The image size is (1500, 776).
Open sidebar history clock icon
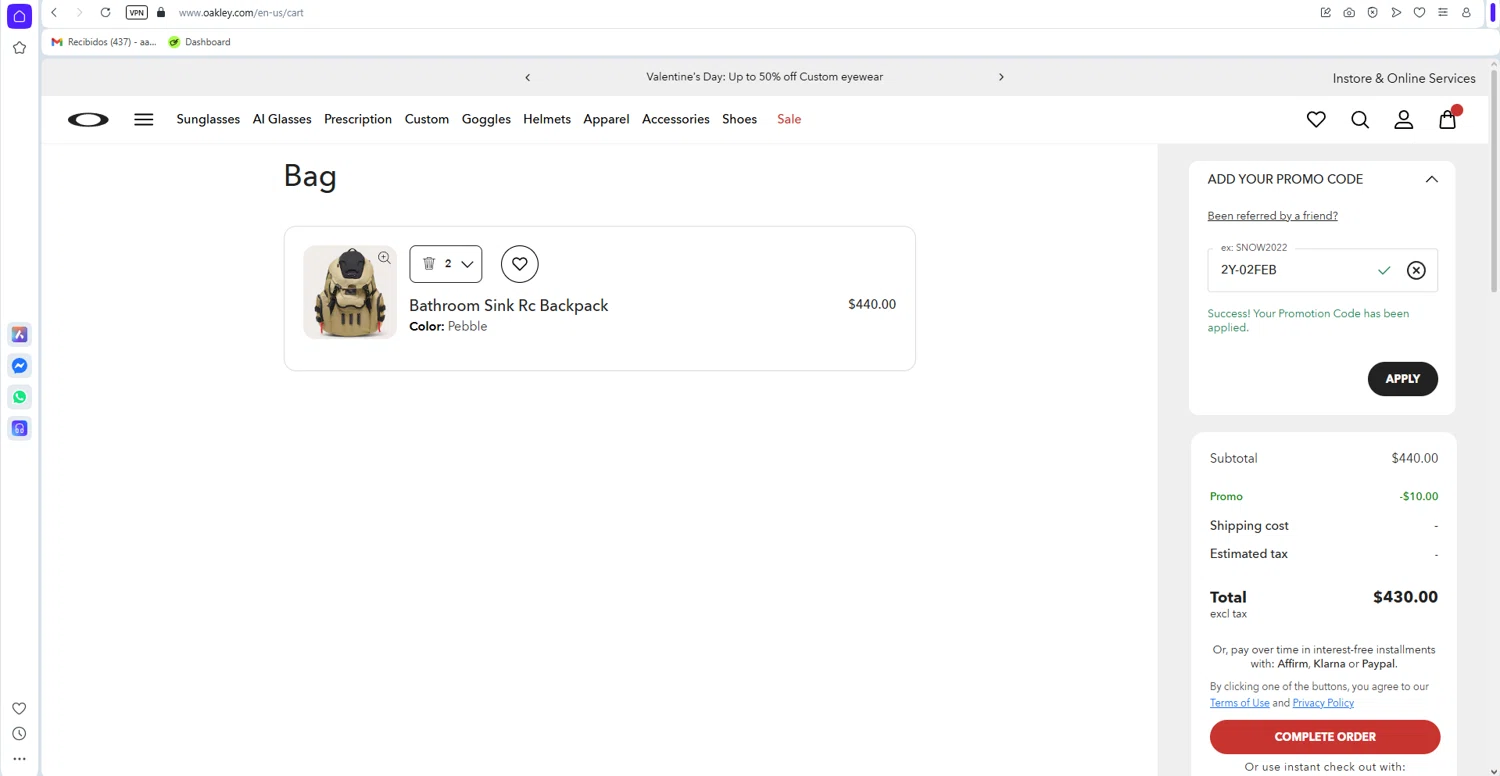19,733
